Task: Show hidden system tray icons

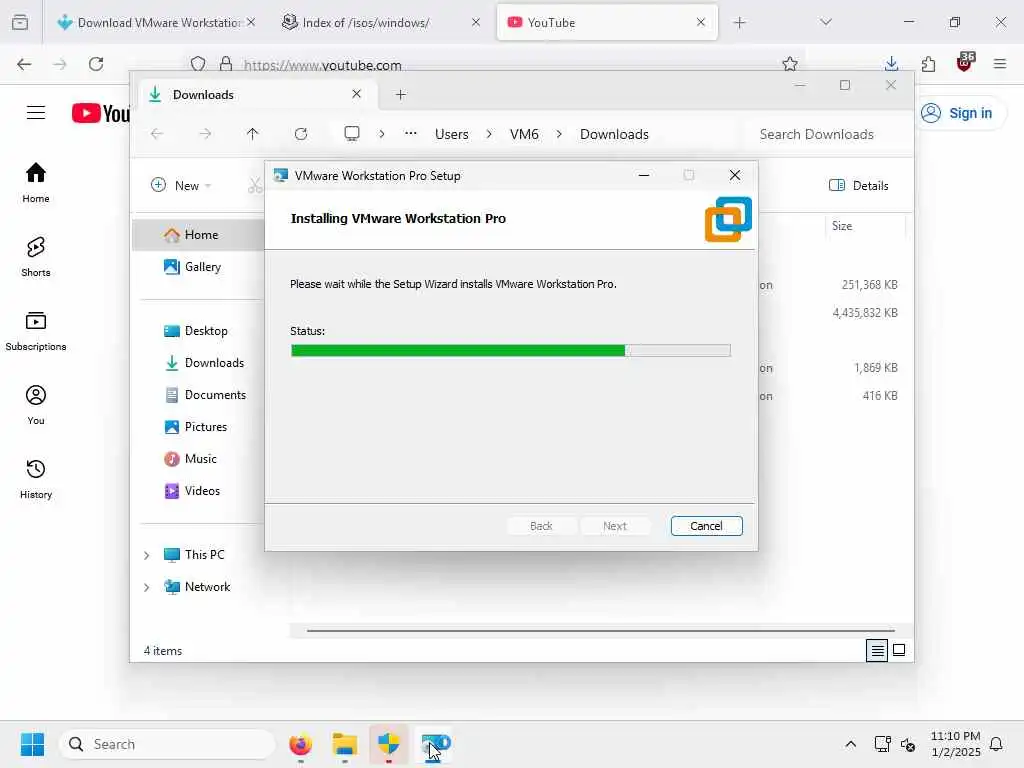Action: [850, 744]
